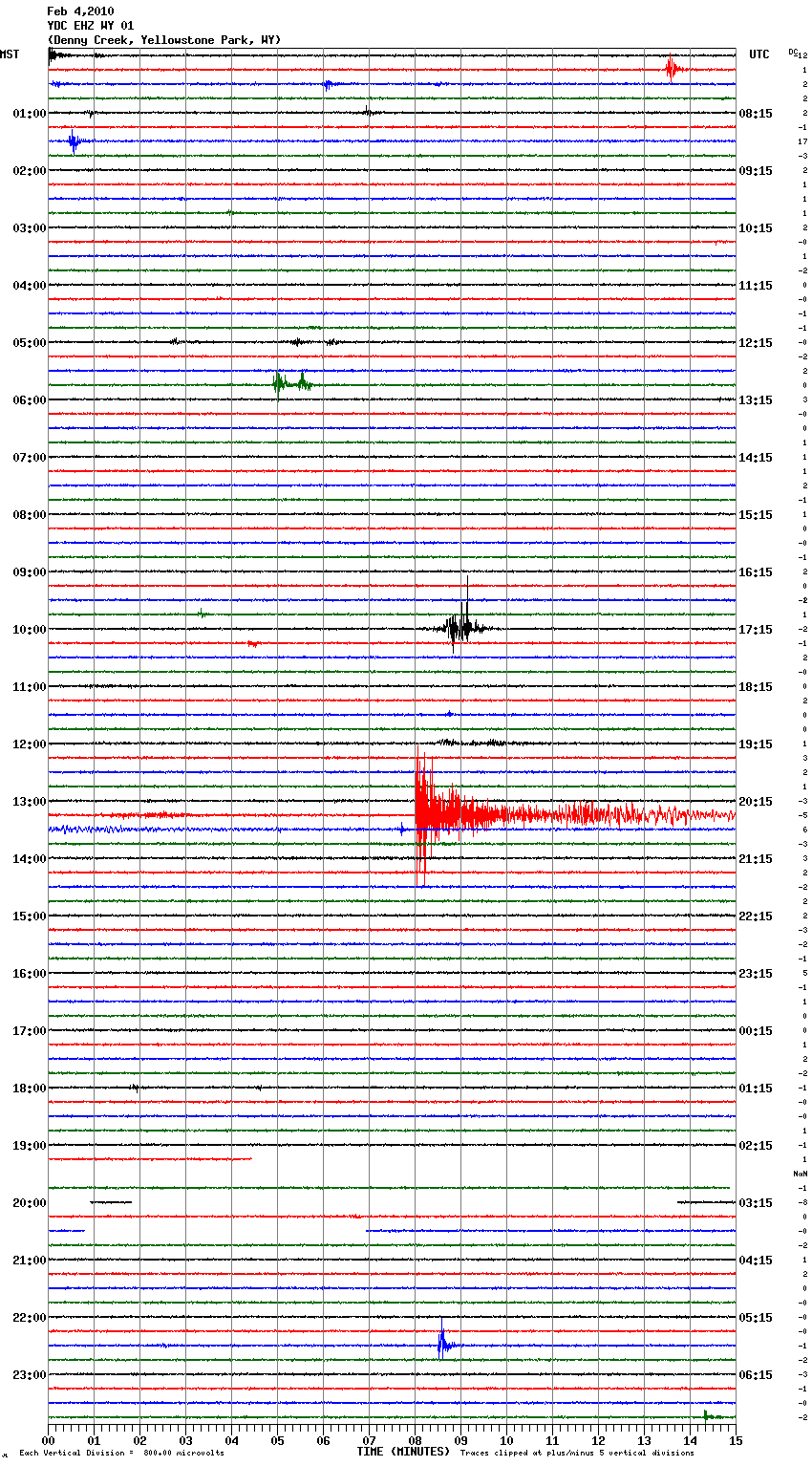Select the 23:00 MST time label
Screen dimensions: 812x1466
30,1375
